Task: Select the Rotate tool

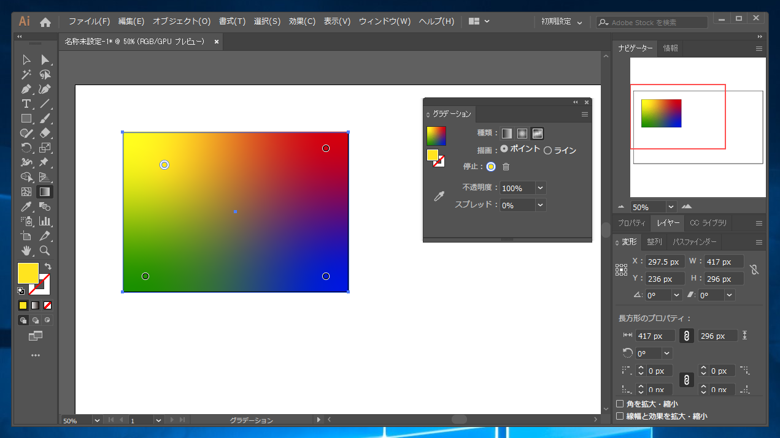Action: (26, 148)
